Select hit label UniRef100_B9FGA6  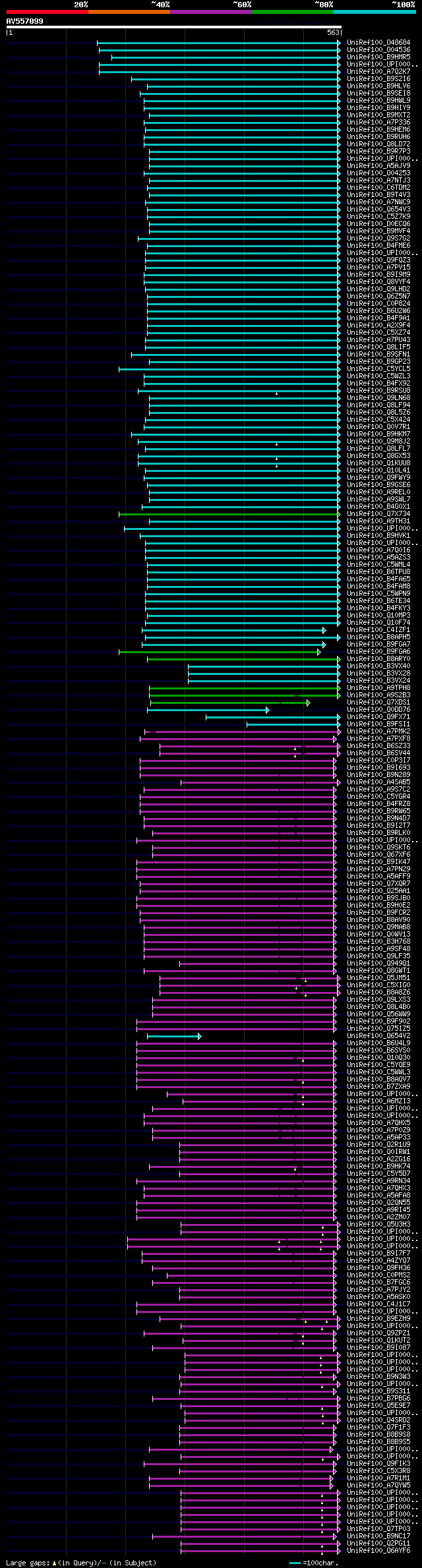378,652
